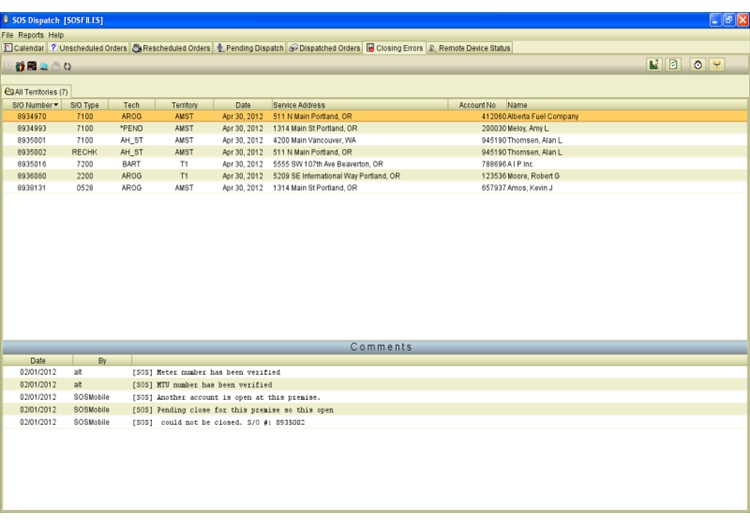Switch to Rescheduled Orders tab
The height and width of the screenshot is (525, 750).
pos(171,48)
